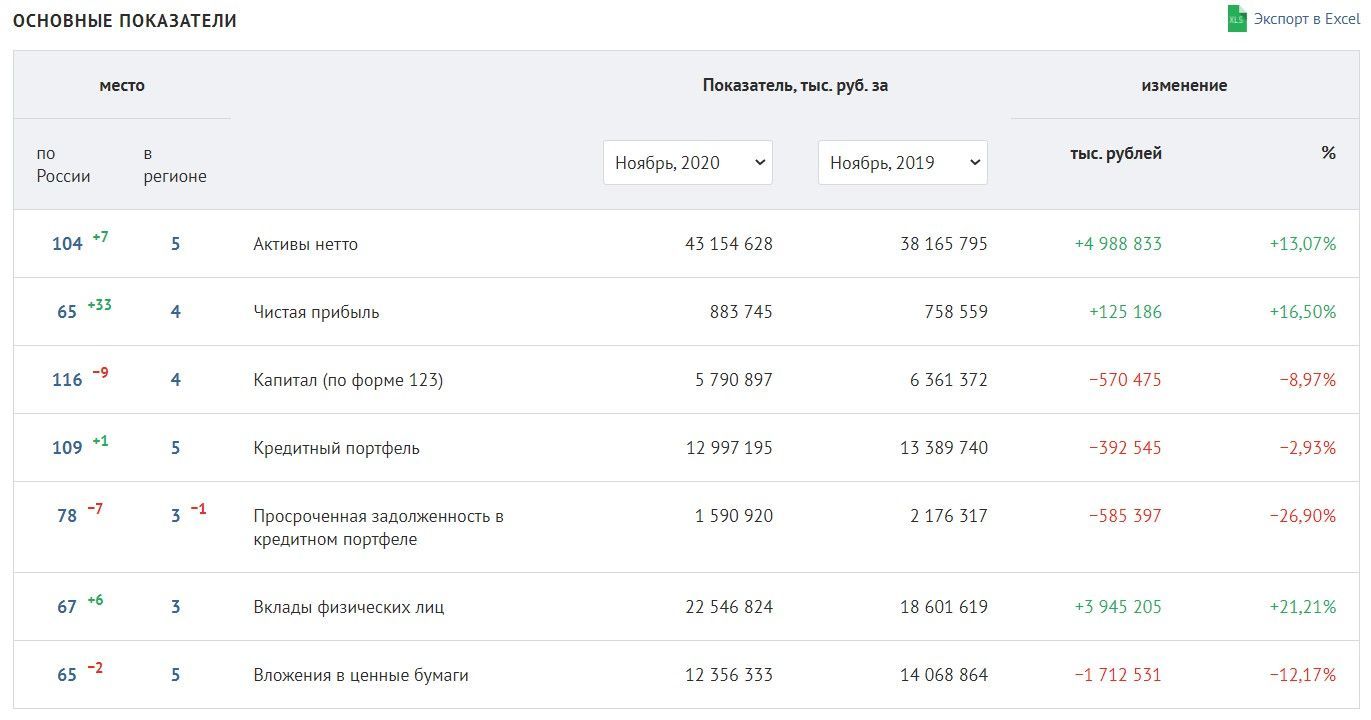
Task: Click the 'в регионе' column header
Action: [175, 165]
